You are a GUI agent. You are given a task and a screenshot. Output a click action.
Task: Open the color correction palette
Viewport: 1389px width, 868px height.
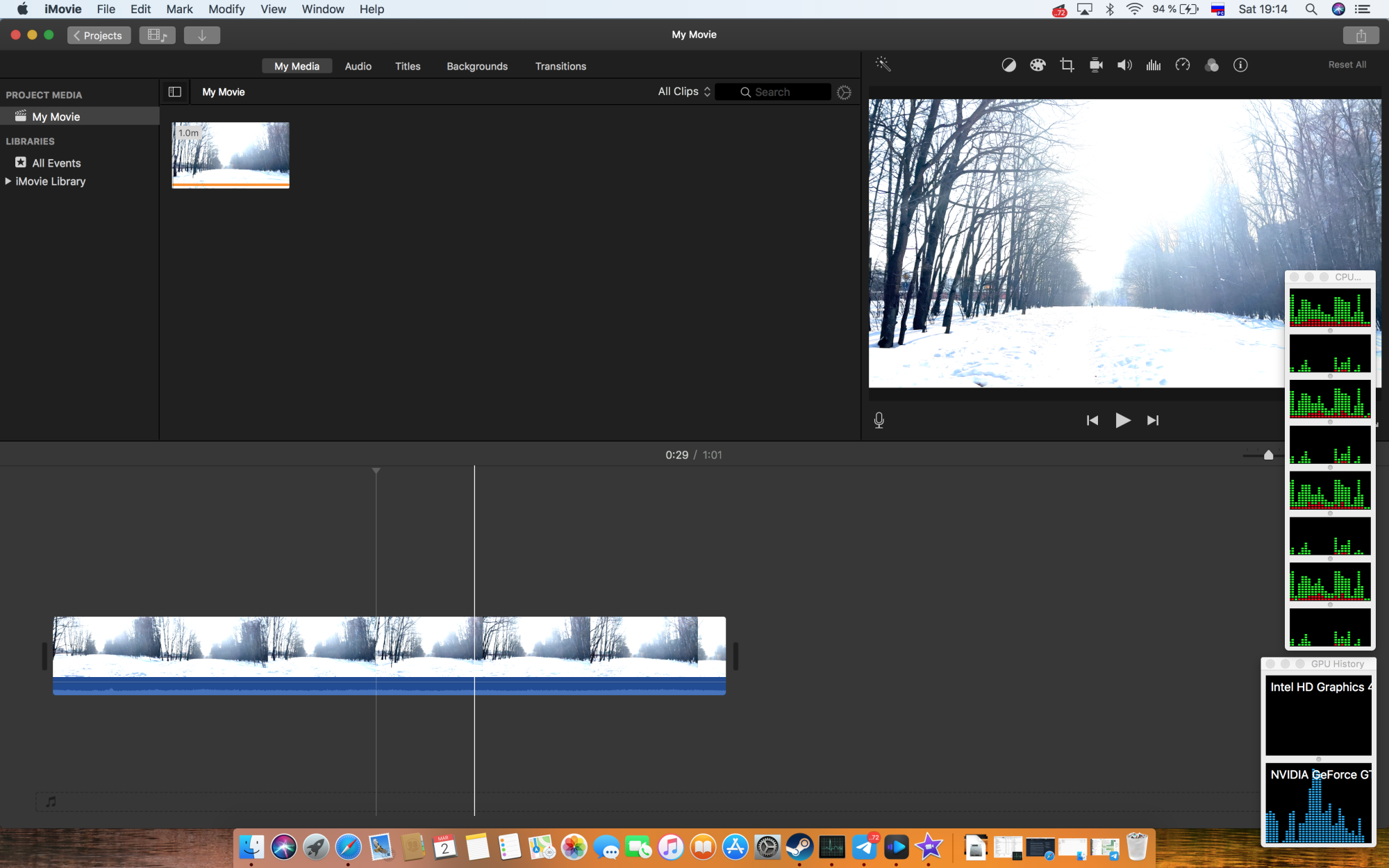(1038, 65)
